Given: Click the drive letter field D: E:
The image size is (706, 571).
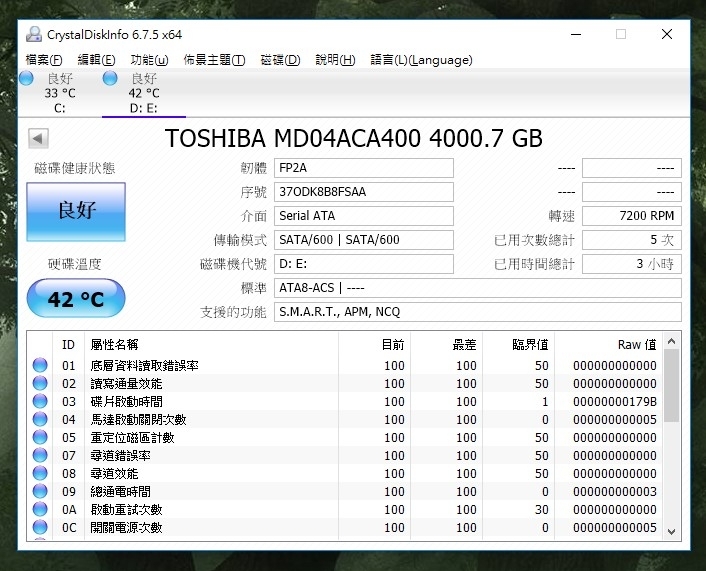Looking at the screenshot, I should 364,264.
